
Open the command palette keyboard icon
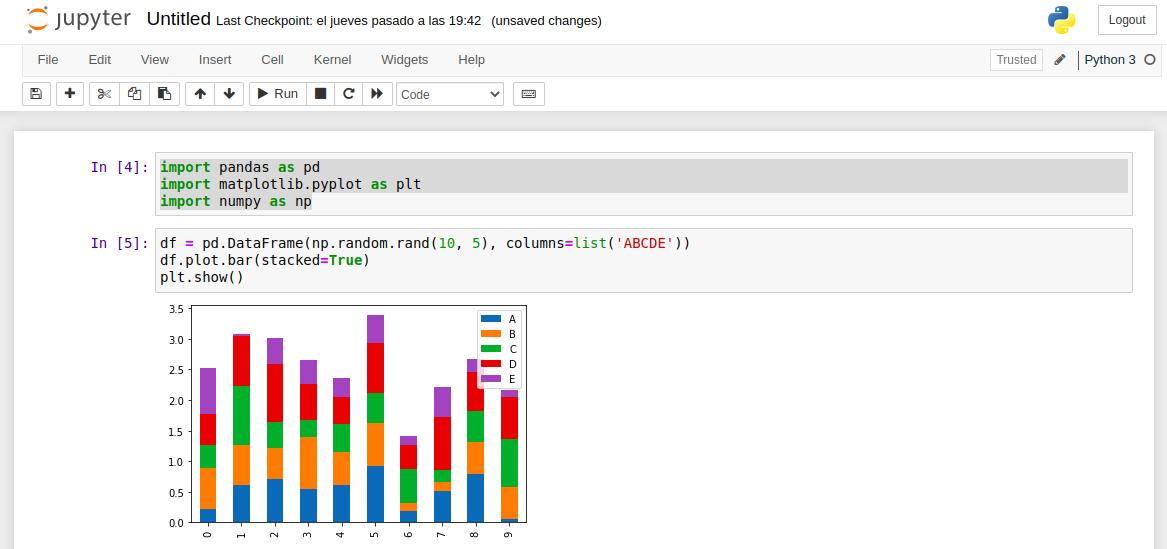pos(528,94)
